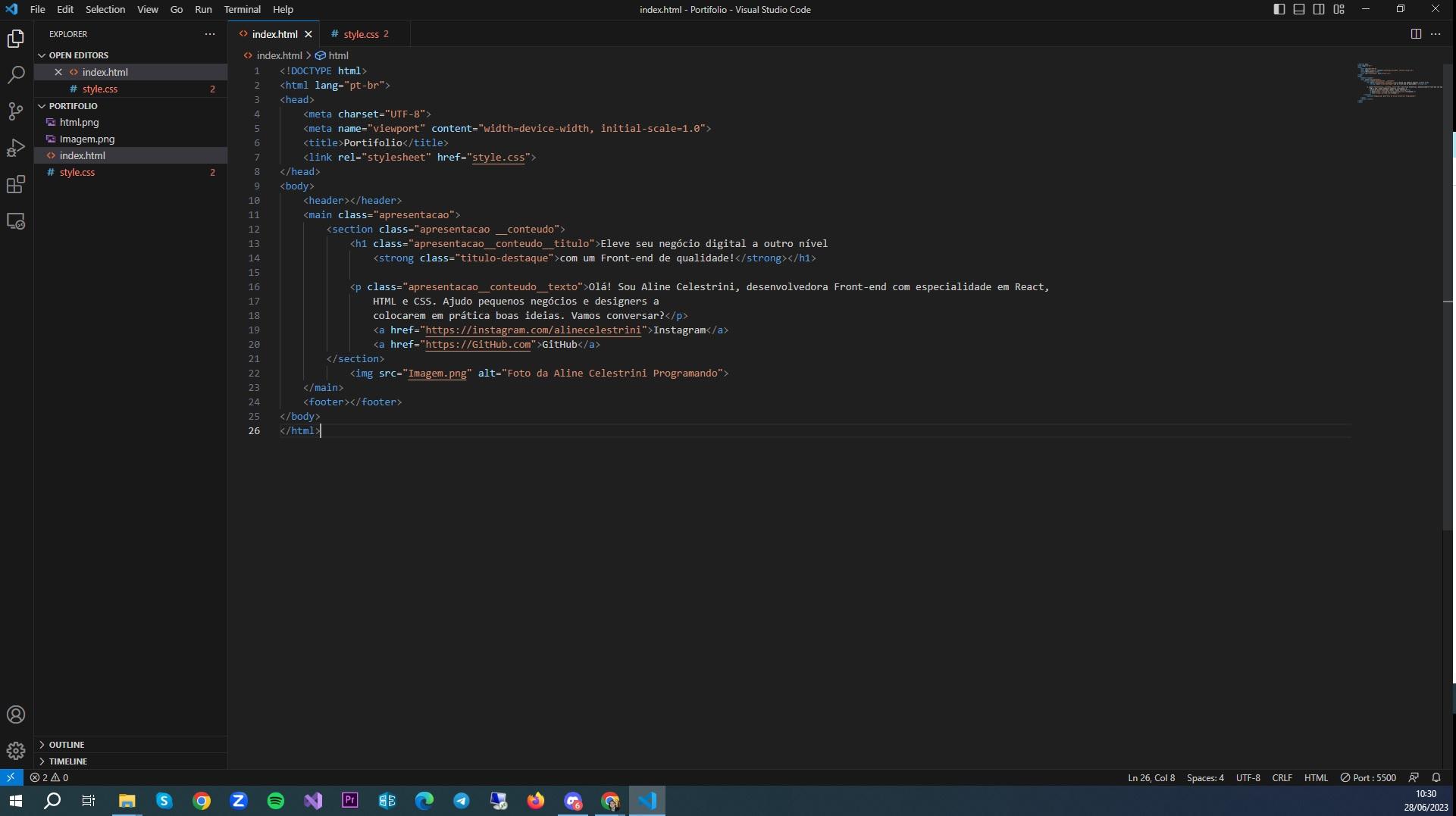
Task: Open style.css in PORTIFOLIO folder
Action: coord(130,172)
